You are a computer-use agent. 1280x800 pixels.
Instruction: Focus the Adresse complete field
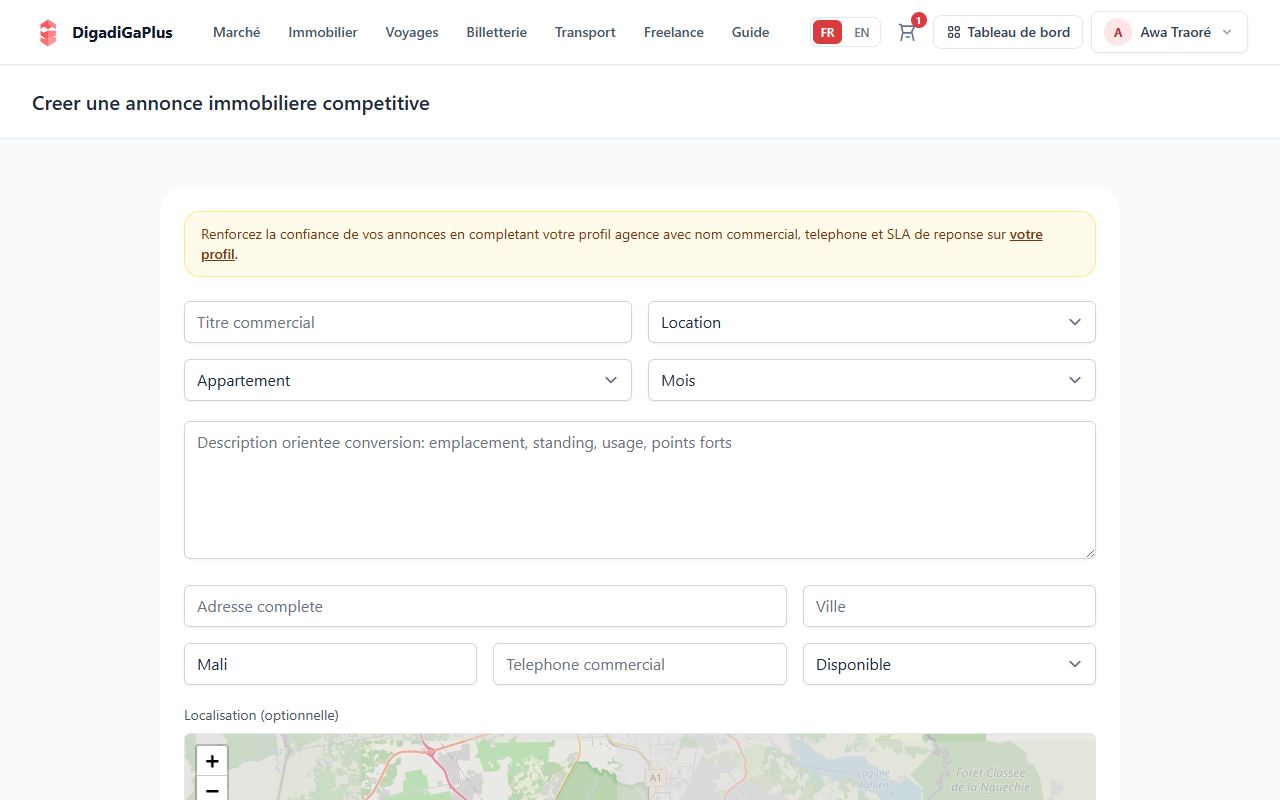click(x=485, y=606)
